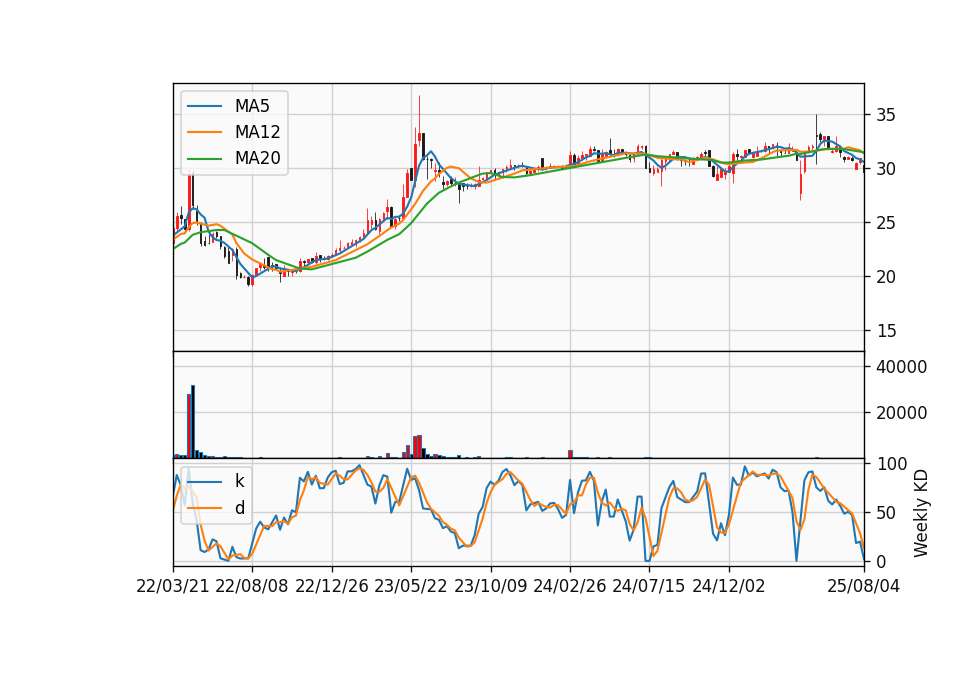Click the price axis value 30
Image resolution: width=960 pixels, height=690 pixels.
[x=885, y=169]
